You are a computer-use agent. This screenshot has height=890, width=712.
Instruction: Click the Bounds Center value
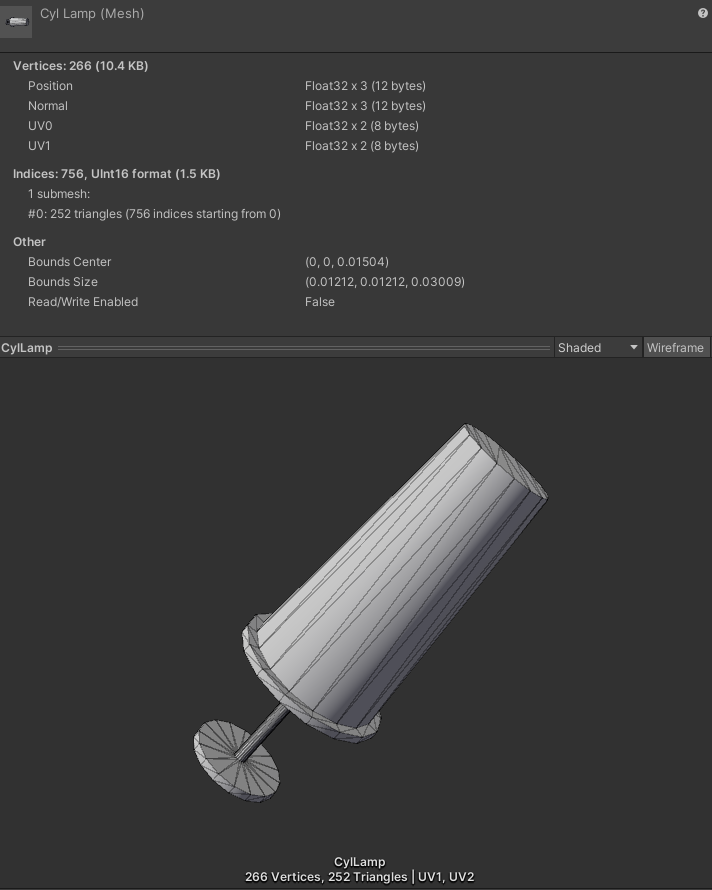coord(346,262)
